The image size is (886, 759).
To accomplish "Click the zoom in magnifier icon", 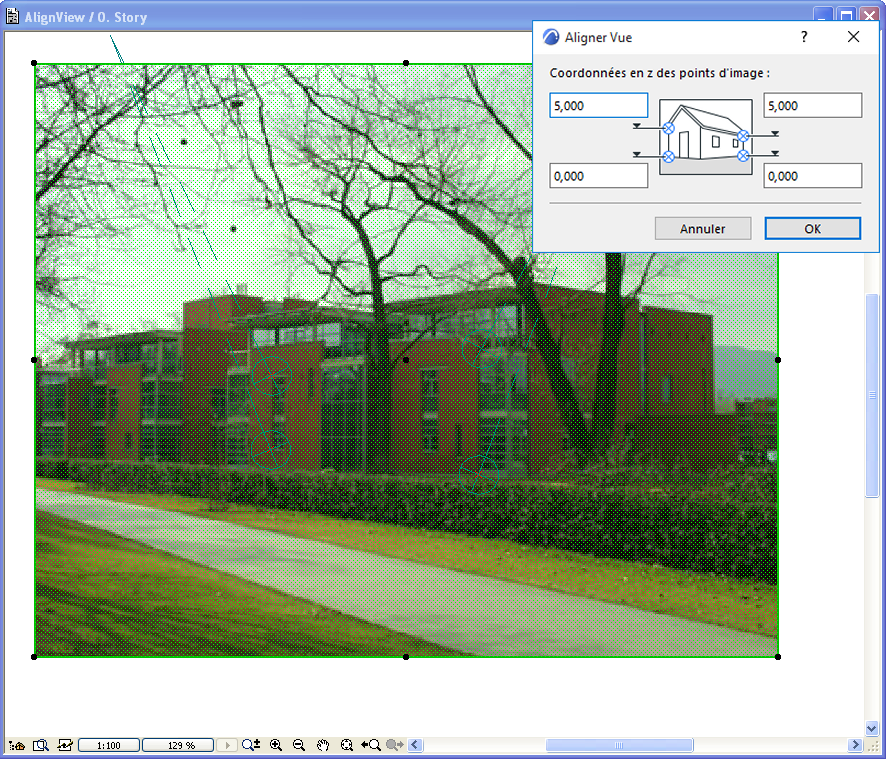I will pyautogui.click(x=276, y=745).
